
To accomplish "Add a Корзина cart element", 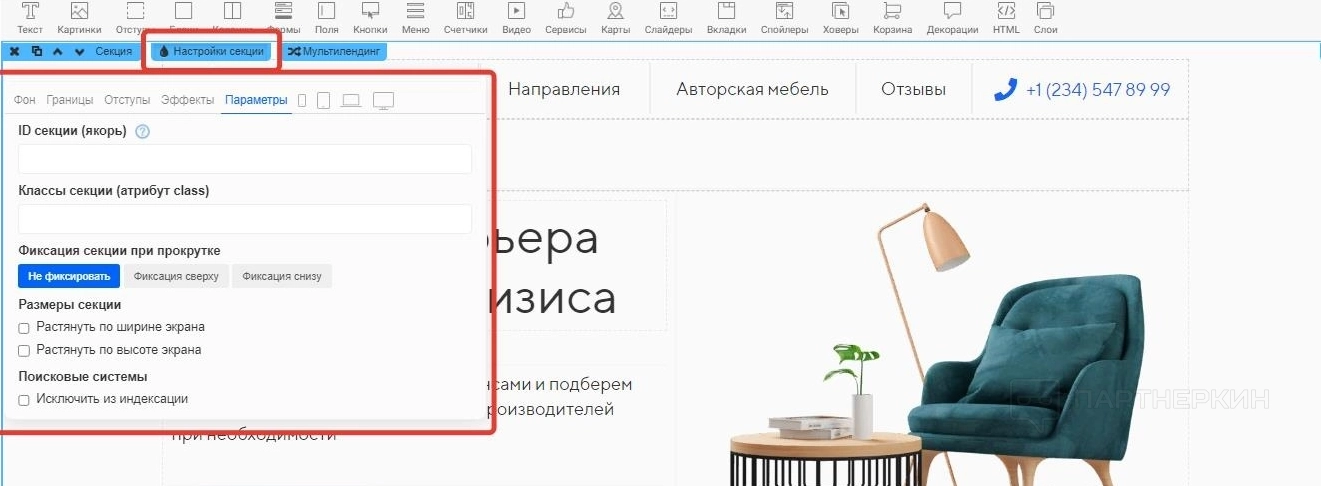I will point(892,18).
